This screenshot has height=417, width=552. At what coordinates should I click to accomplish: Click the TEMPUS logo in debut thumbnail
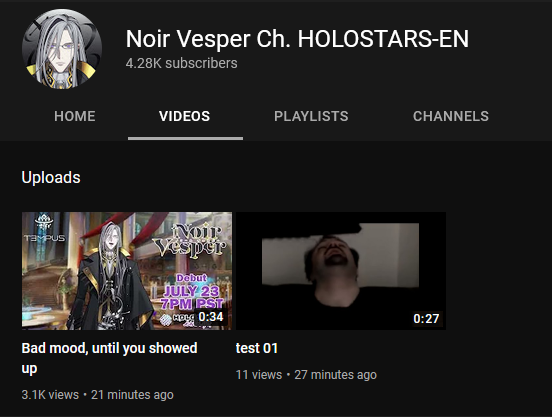pos(44,228)
